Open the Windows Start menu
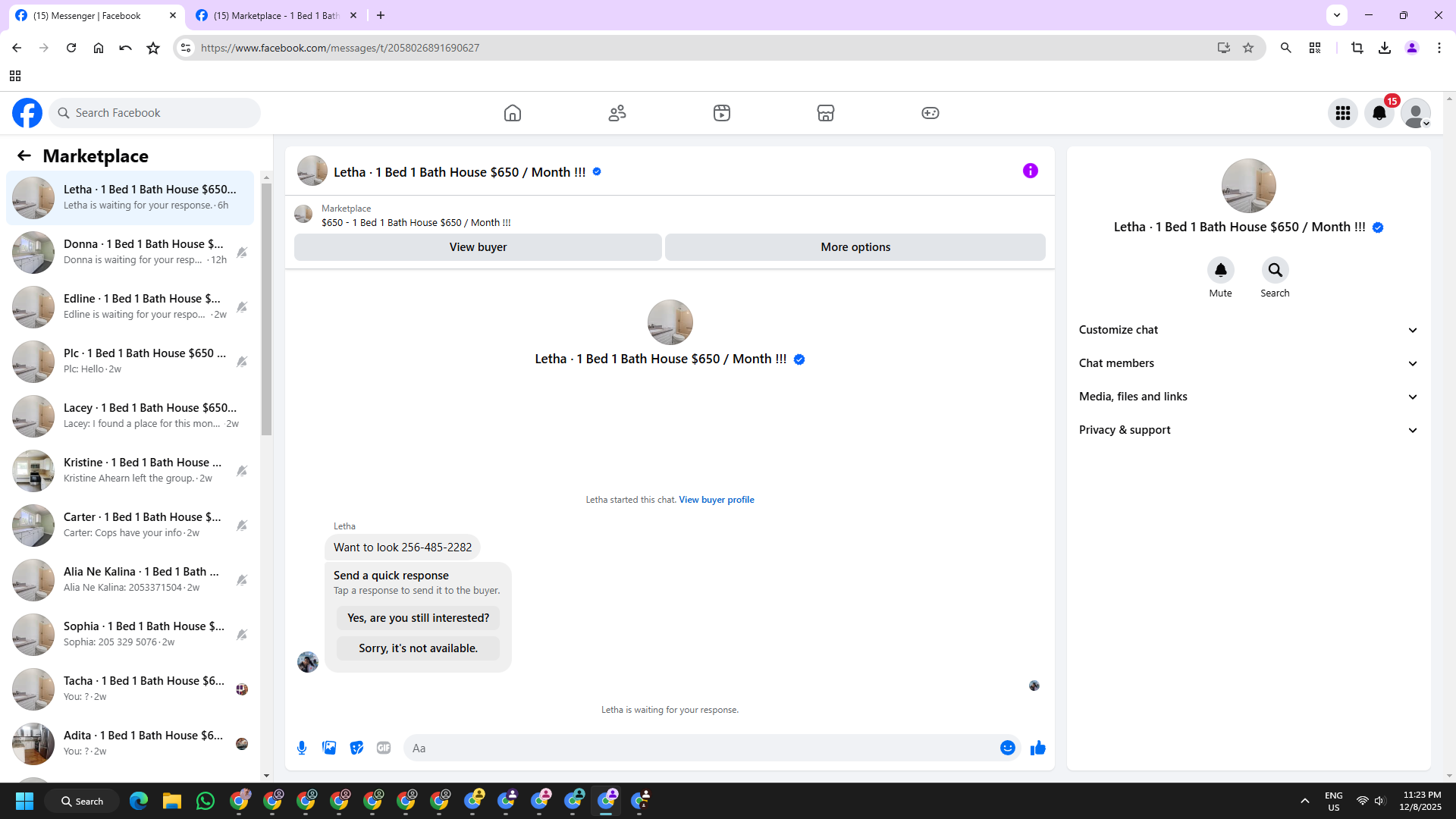The image size is (1456, 819). pos(24,801)
